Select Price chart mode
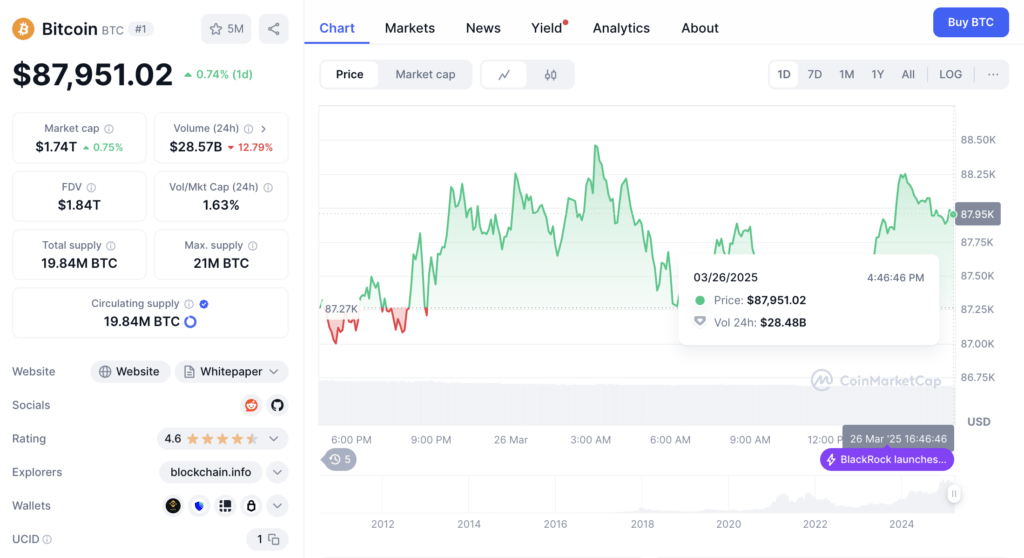1024x558 pixels. (x=349, y=74)
